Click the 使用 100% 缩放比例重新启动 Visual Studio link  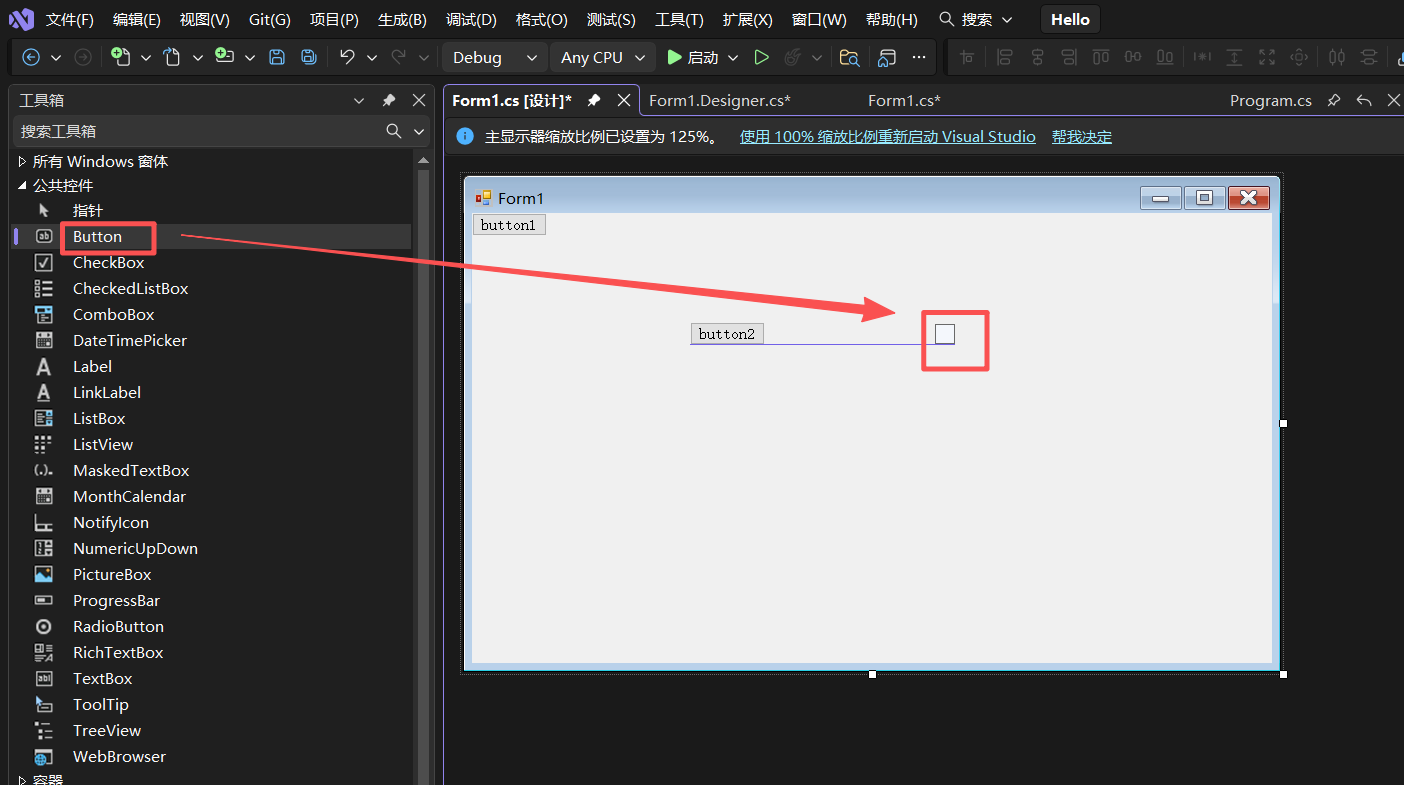coord(888,136)
